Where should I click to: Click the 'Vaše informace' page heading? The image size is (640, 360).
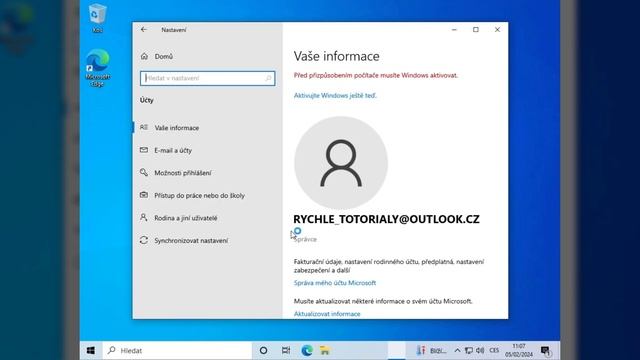(336, 56)
